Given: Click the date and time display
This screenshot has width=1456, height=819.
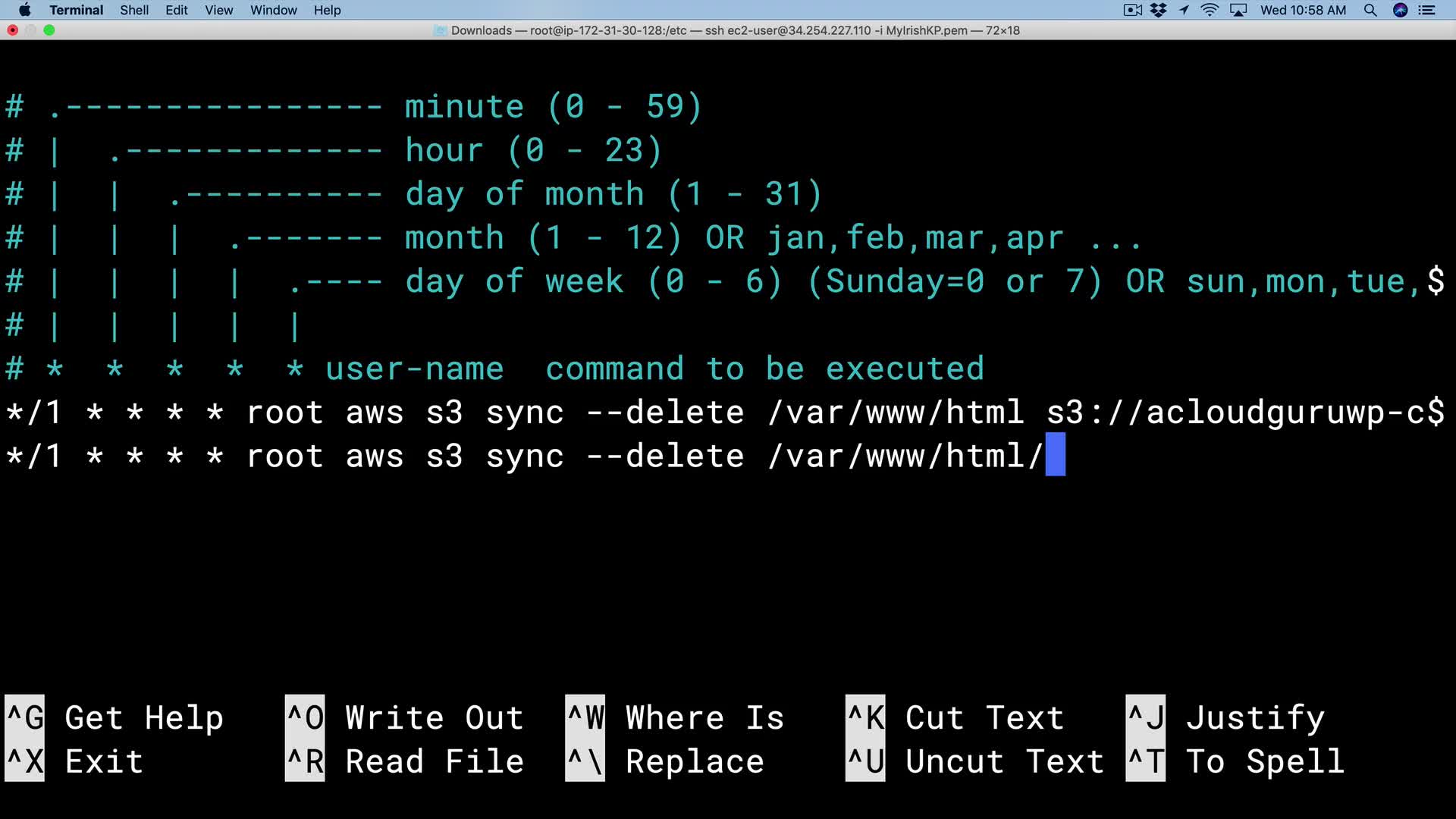Looking at the screenshot, I should pyautogui.click(x=1303, y=10).
